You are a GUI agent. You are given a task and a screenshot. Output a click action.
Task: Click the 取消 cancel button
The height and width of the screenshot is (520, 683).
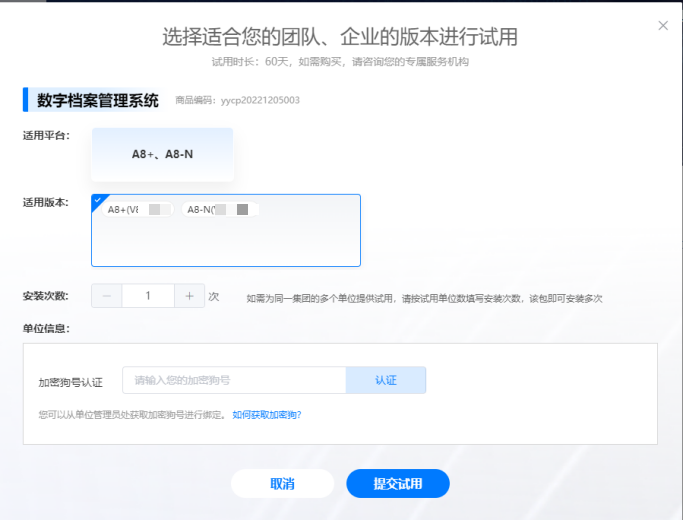(x=282, y=483)
